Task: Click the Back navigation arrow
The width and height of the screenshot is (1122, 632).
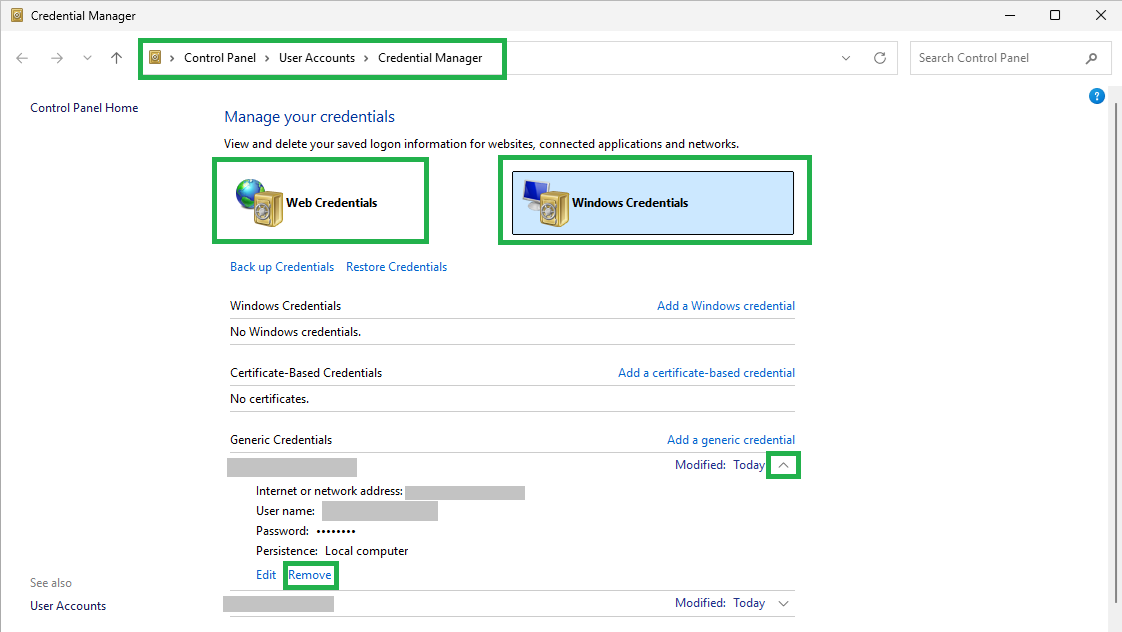Action: [22, 58]
